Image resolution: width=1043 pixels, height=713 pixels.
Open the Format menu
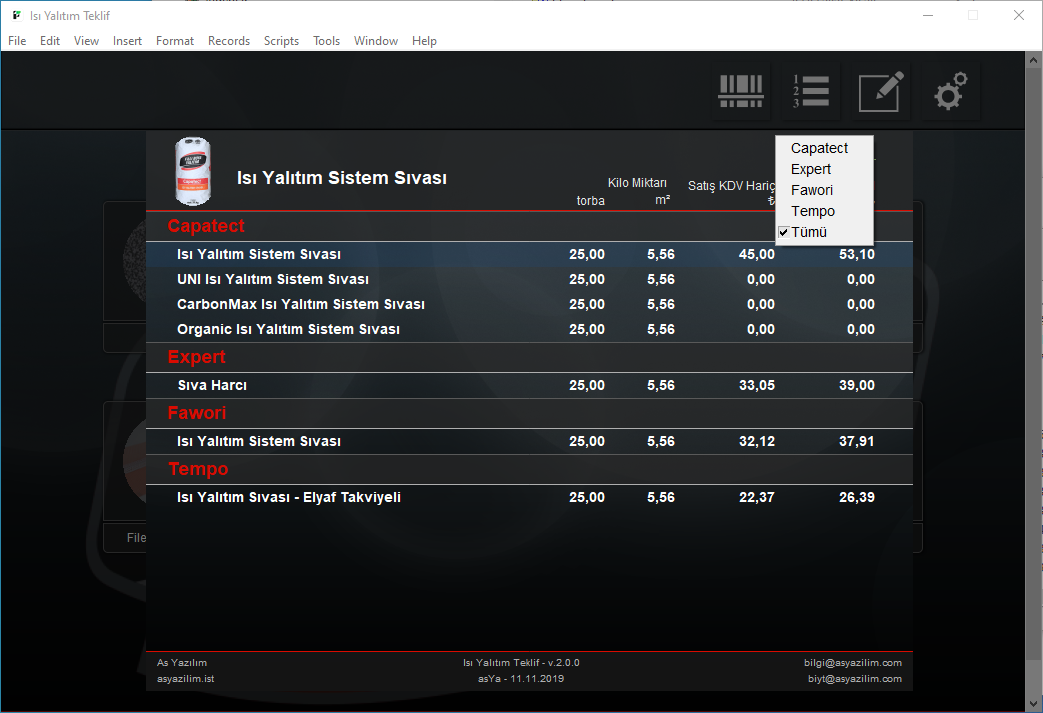click(x=175, y=41)
